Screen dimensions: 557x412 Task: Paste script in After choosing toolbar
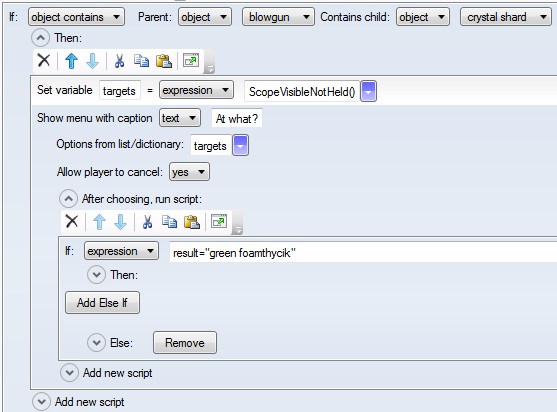point(192,222)
